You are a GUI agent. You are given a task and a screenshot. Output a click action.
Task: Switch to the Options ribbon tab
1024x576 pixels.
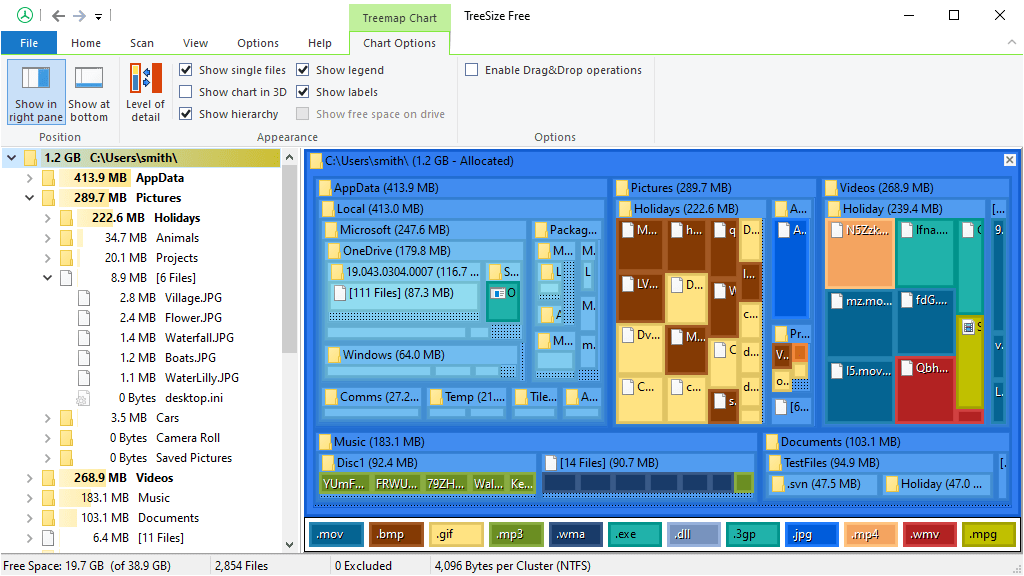click(x=258, y=43)
